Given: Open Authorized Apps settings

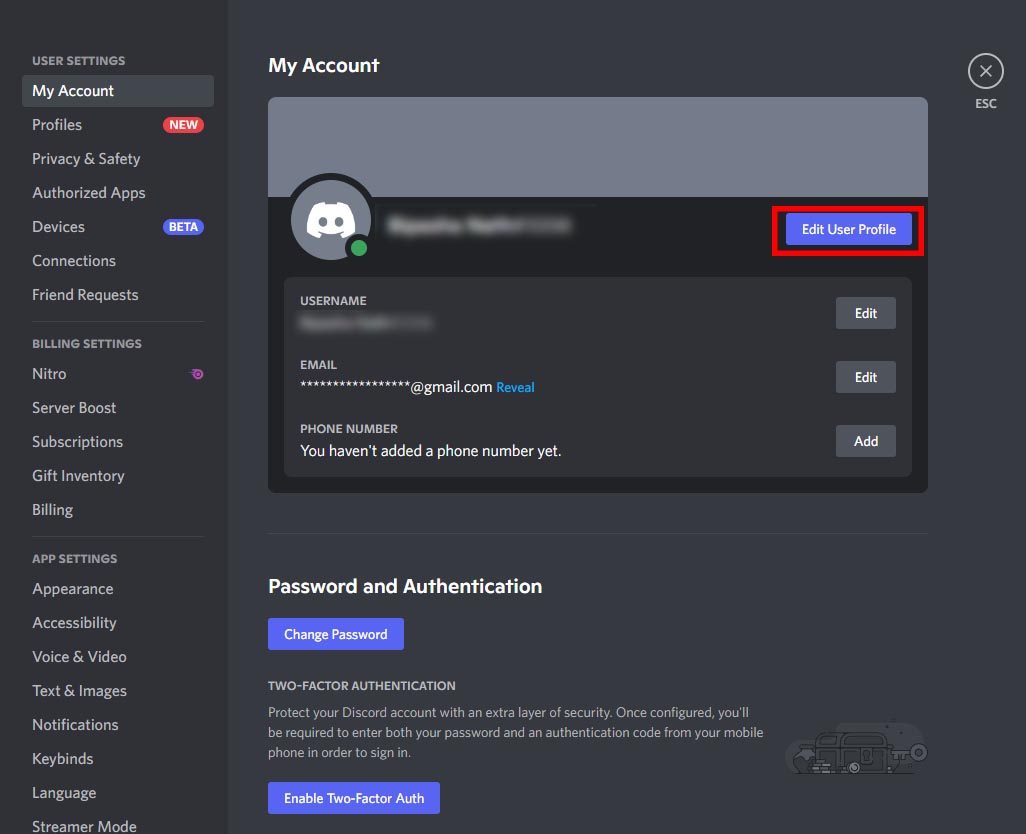Looking at the screenshot, I should [x=89, y=192].
